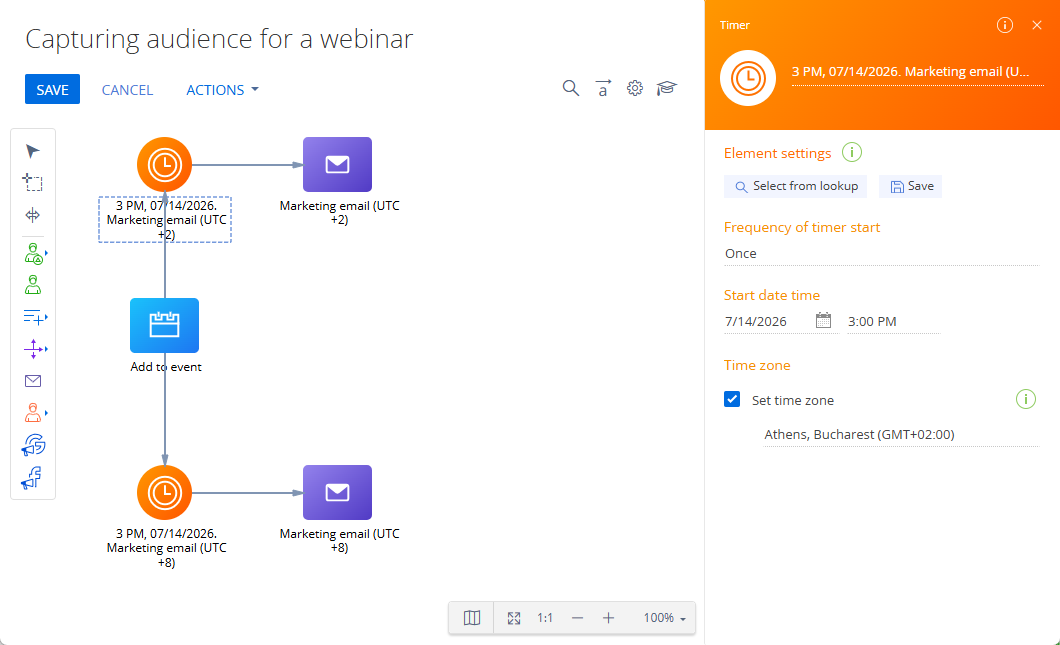Open campaign settings gear icon
1060x645 pixels.
tap(634, 88)
